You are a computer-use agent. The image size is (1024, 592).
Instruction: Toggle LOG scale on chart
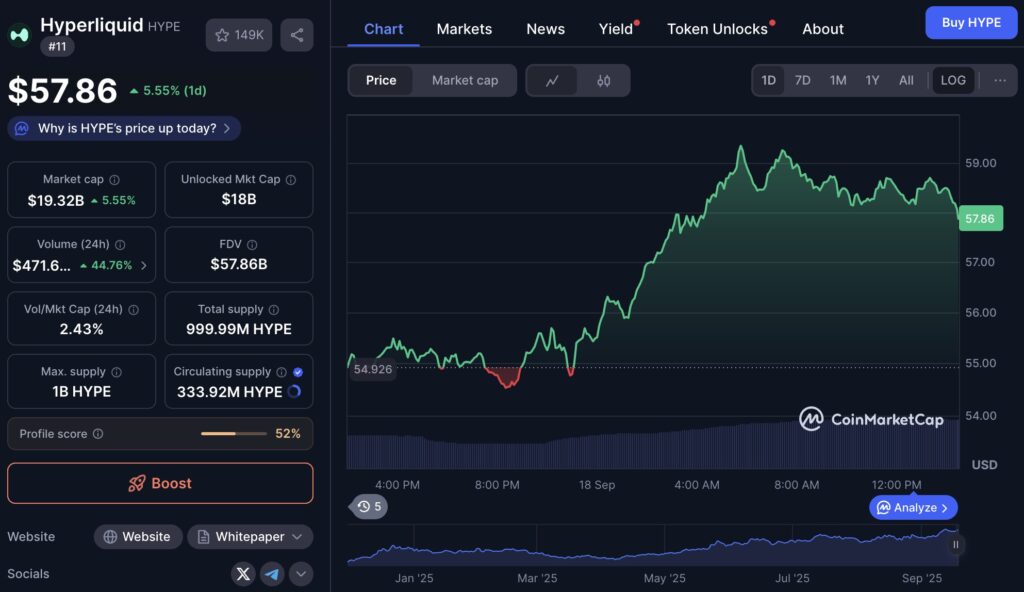(x=953, y=80)
